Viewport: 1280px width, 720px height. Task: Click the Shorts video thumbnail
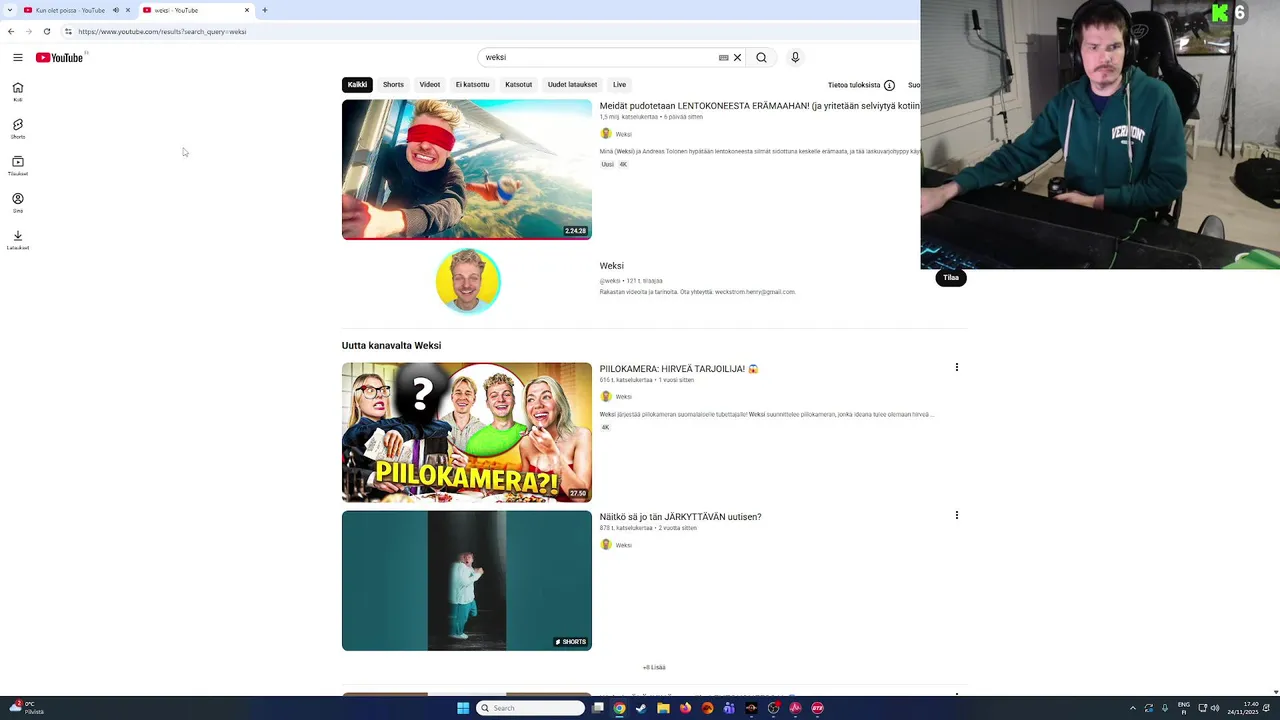click(x=467, y=580)
